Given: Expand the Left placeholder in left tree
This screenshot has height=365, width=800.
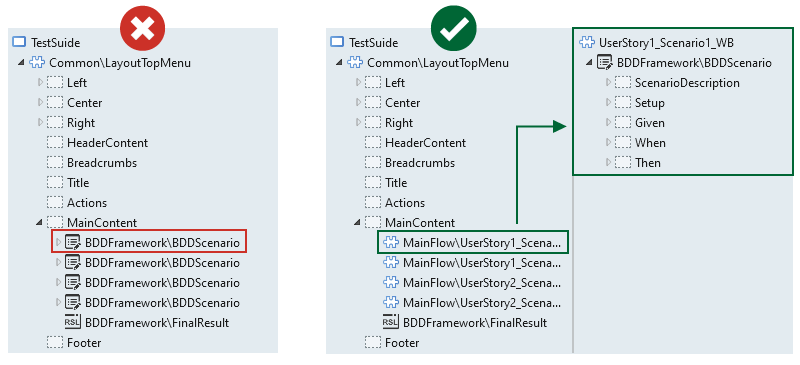Looking at the screenshot, I should [40, 82].
